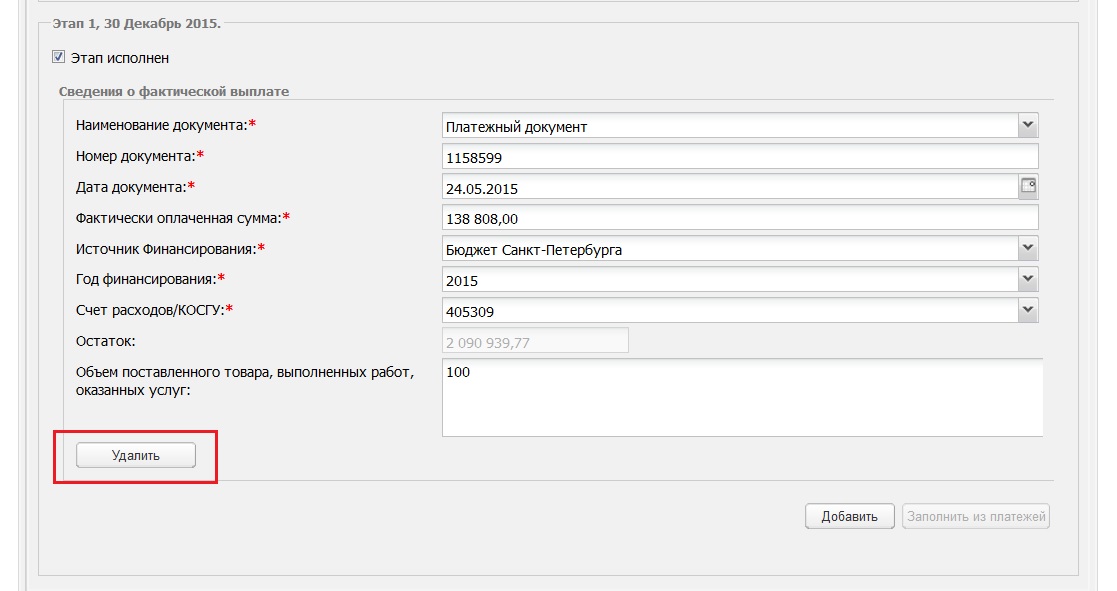This screenshot has width=1117, height=591.
Task: Open the Год финансирования dropdown arrow
Action: (x=1027, y=279)
